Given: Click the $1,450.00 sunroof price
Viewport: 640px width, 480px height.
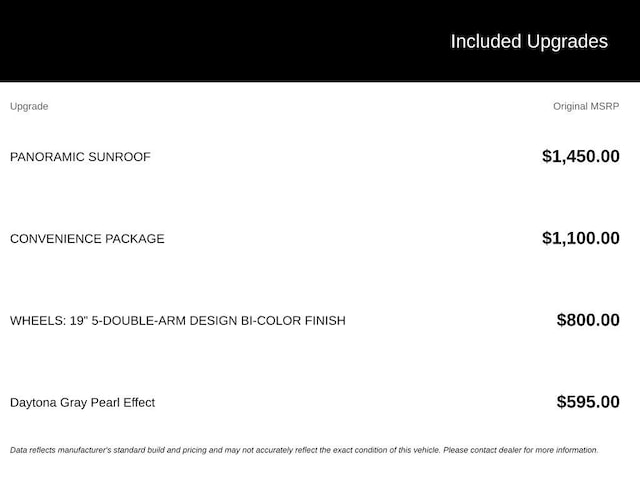Looking at the screenshot, I should 581,156.
